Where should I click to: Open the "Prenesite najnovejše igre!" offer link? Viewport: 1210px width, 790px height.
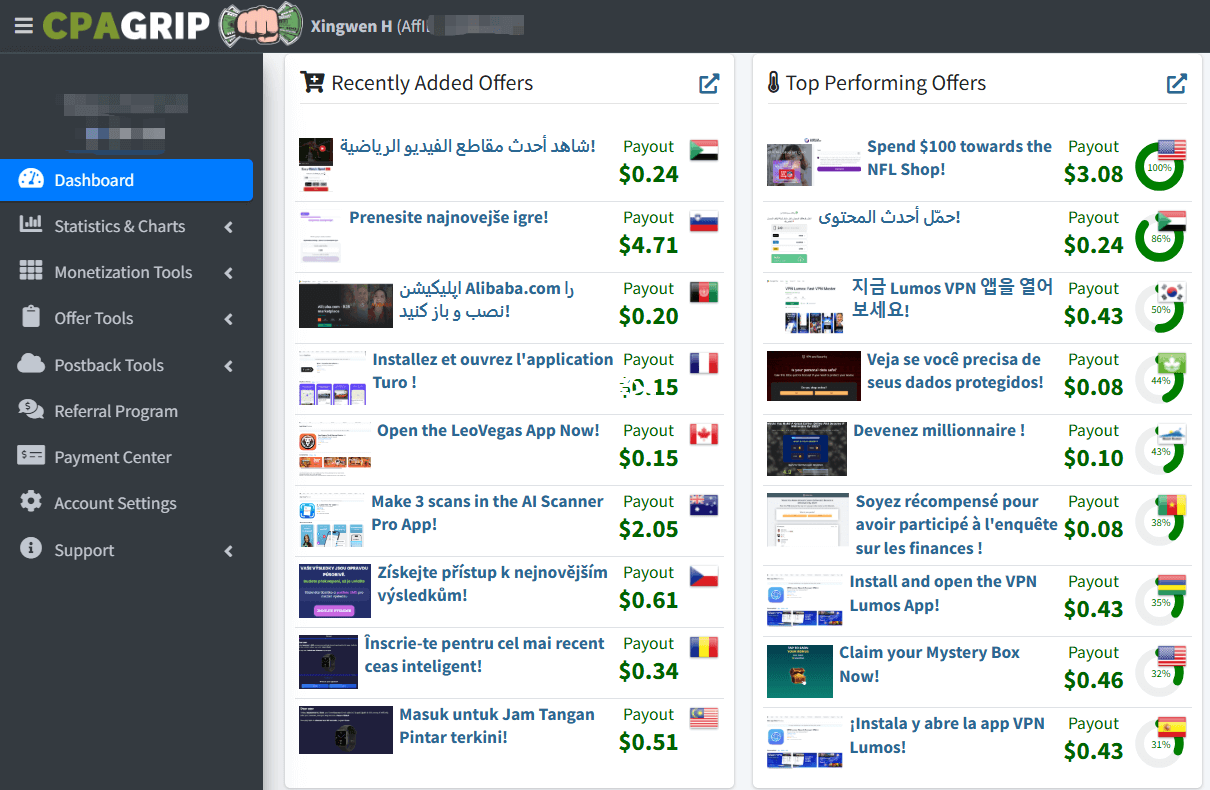(x=448, y=217)
